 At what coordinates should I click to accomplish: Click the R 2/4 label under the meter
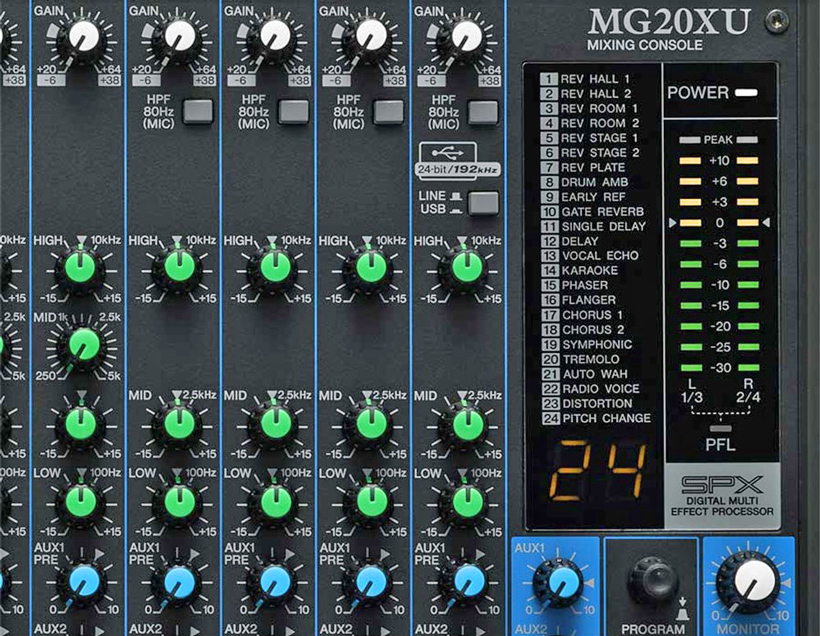pos(748,391)
